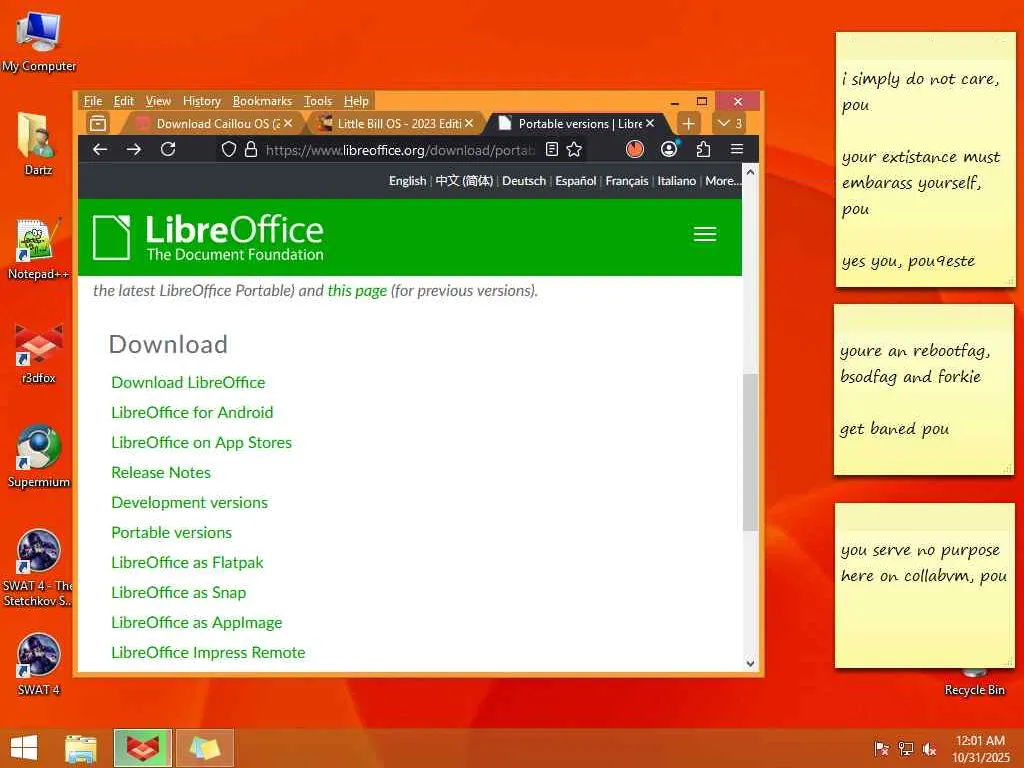Switch site language to English
This screenshot has width=1024, height=768.
point(408,181)
